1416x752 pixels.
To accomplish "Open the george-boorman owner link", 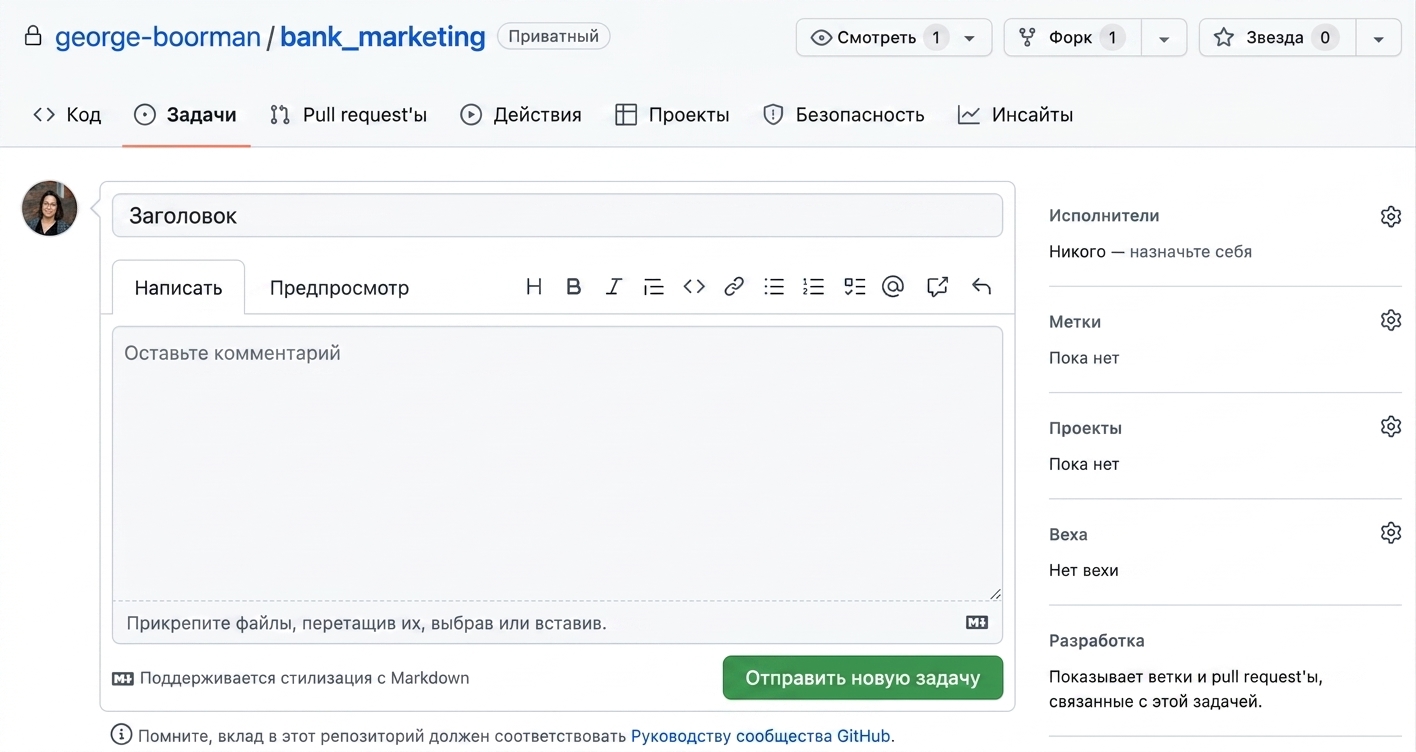I will click(158, 37).
